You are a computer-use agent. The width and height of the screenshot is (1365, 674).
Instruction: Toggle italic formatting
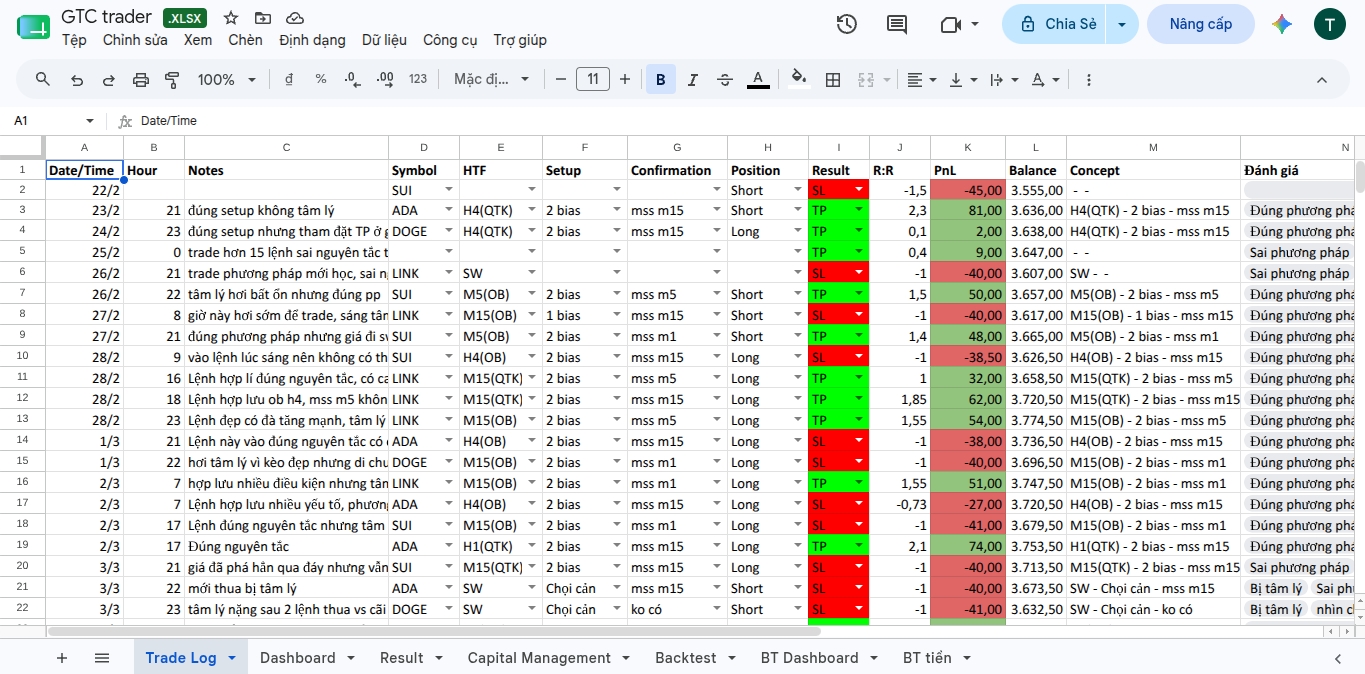693,79
